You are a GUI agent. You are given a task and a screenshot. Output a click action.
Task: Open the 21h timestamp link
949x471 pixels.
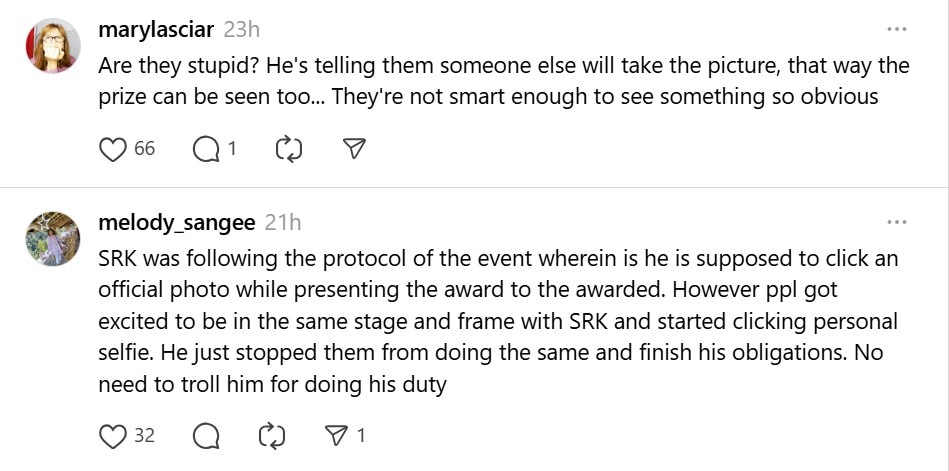[x=283, y=222]
